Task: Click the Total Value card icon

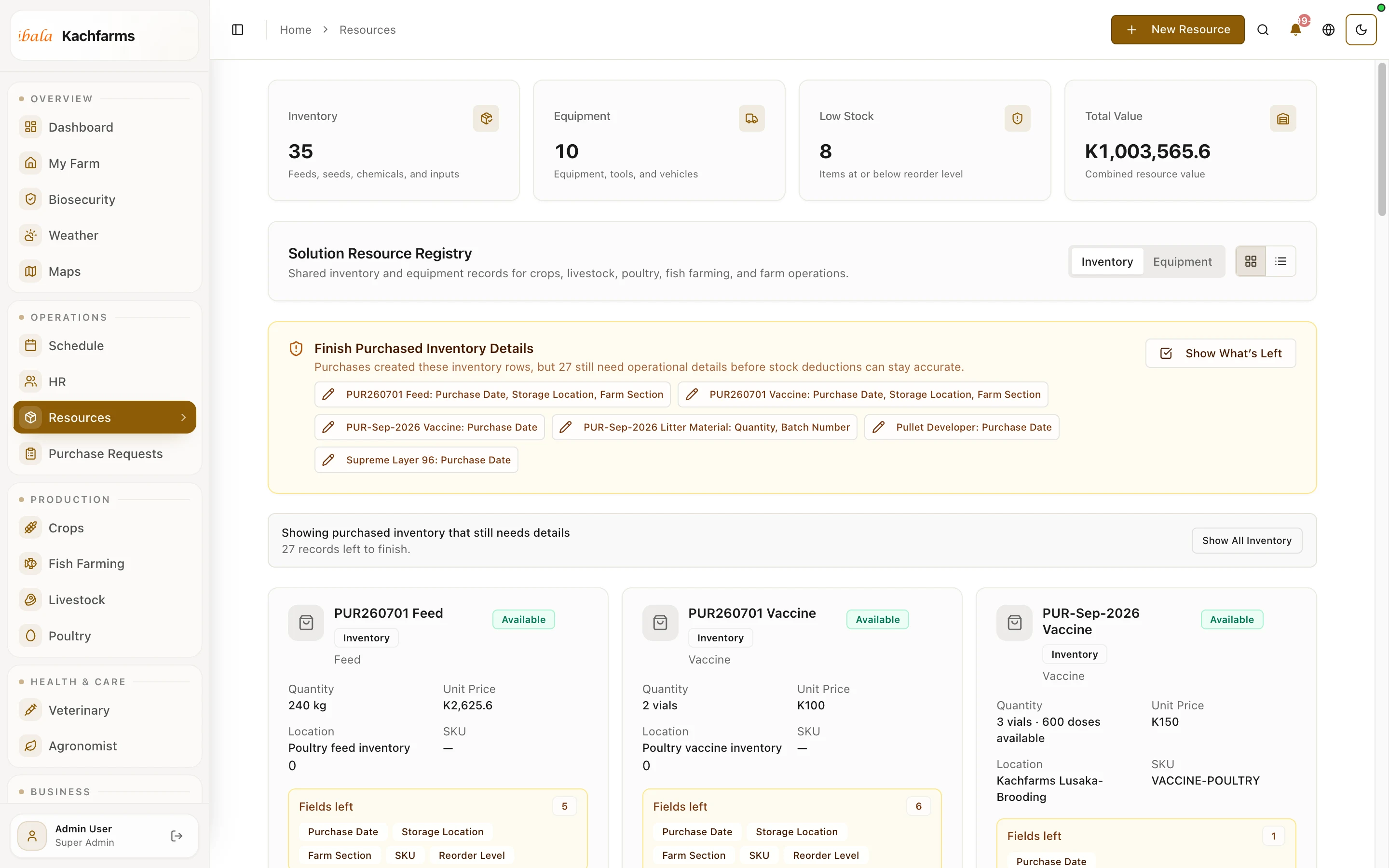Action: click(x=1283, y=118)
